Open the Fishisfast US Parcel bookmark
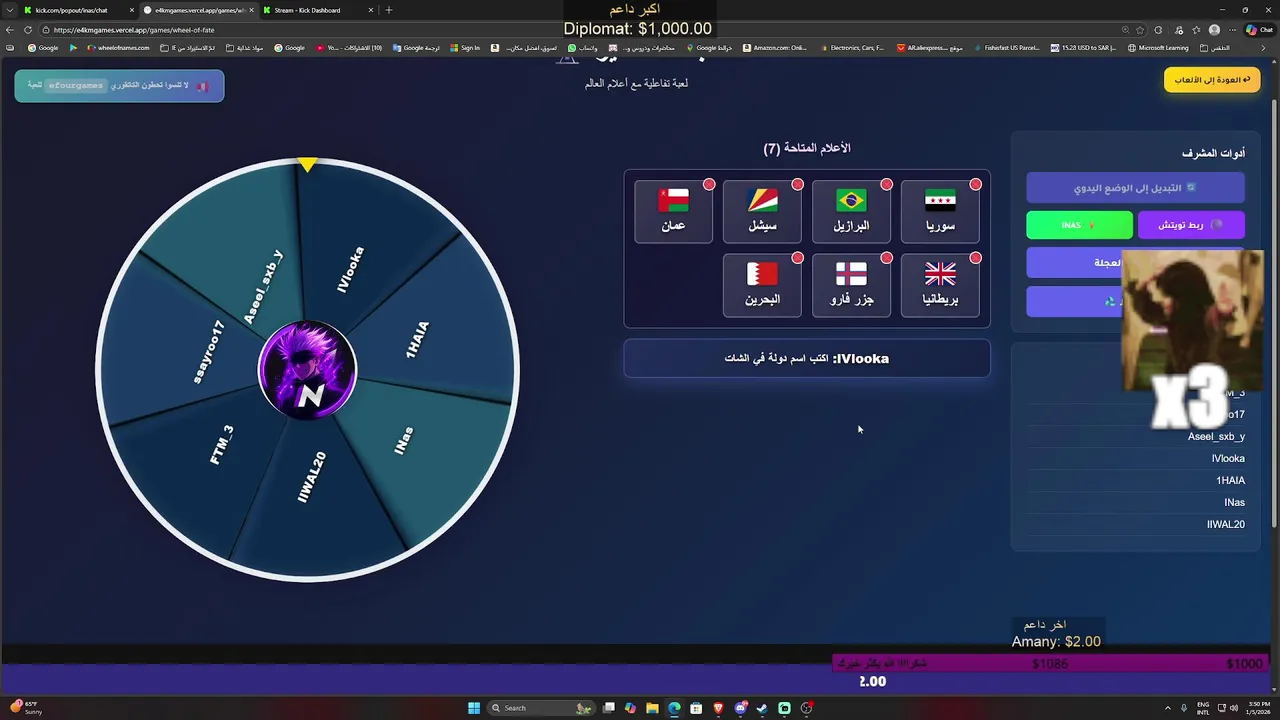The width and height of the screenshot is (1280, 720). pos(1006,48)
